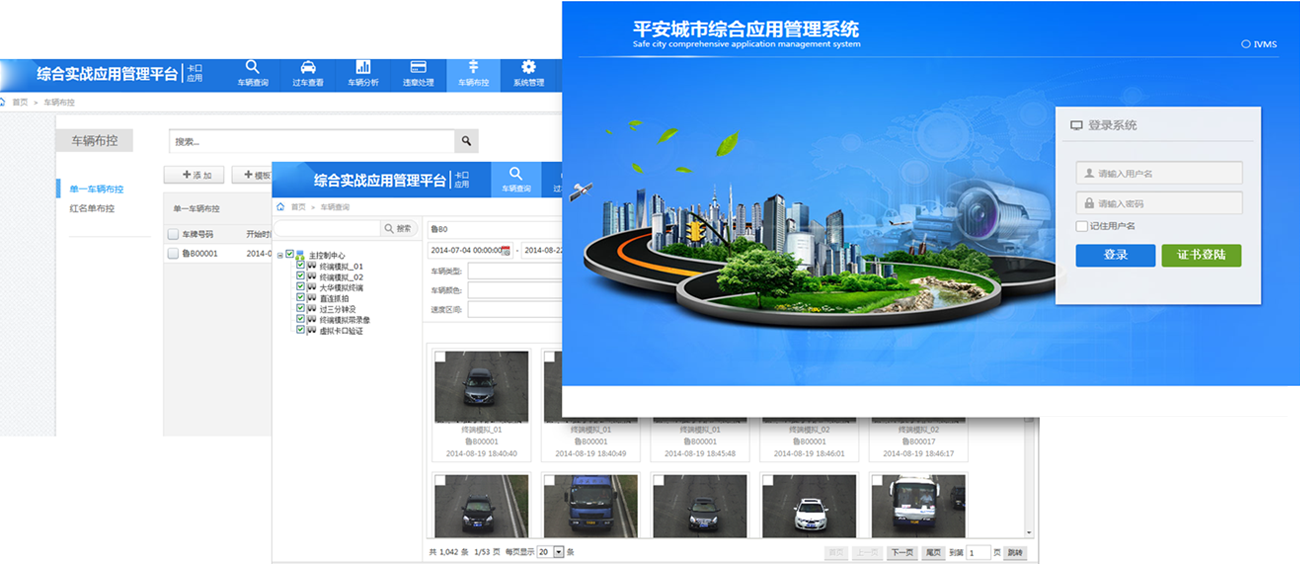This screenshot has width=1302, height=564.
Task: Click 搜索 magnifier button above device tree
Action: [397, 229]
